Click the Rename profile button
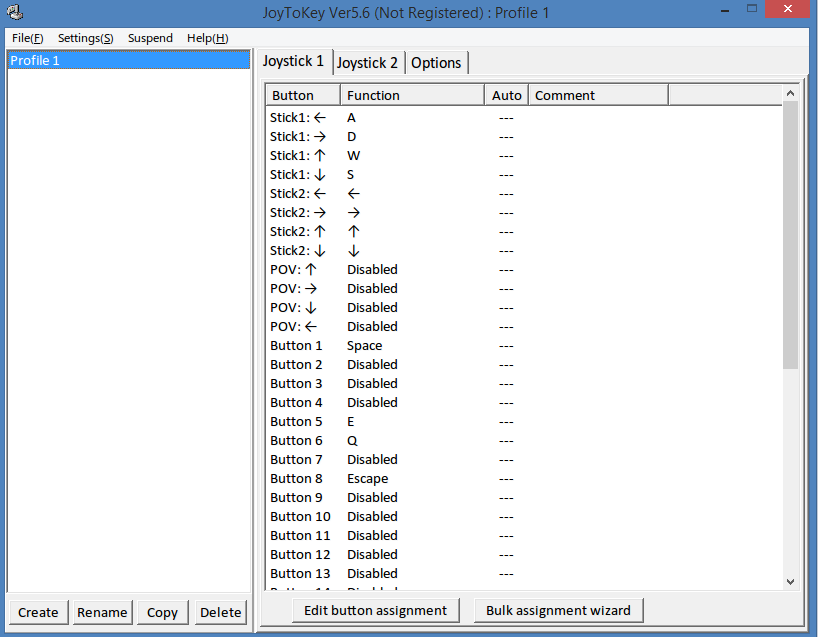 (102, 612)
